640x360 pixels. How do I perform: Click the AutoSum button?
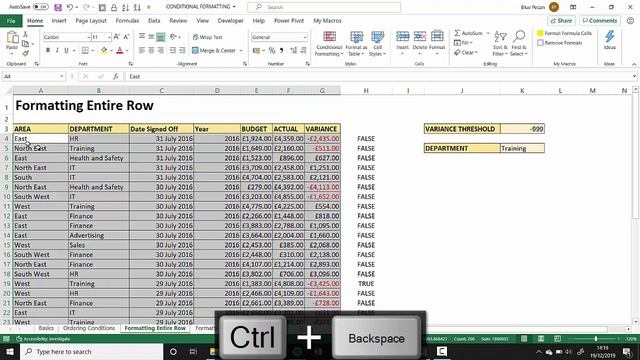(x=468, y=33)
